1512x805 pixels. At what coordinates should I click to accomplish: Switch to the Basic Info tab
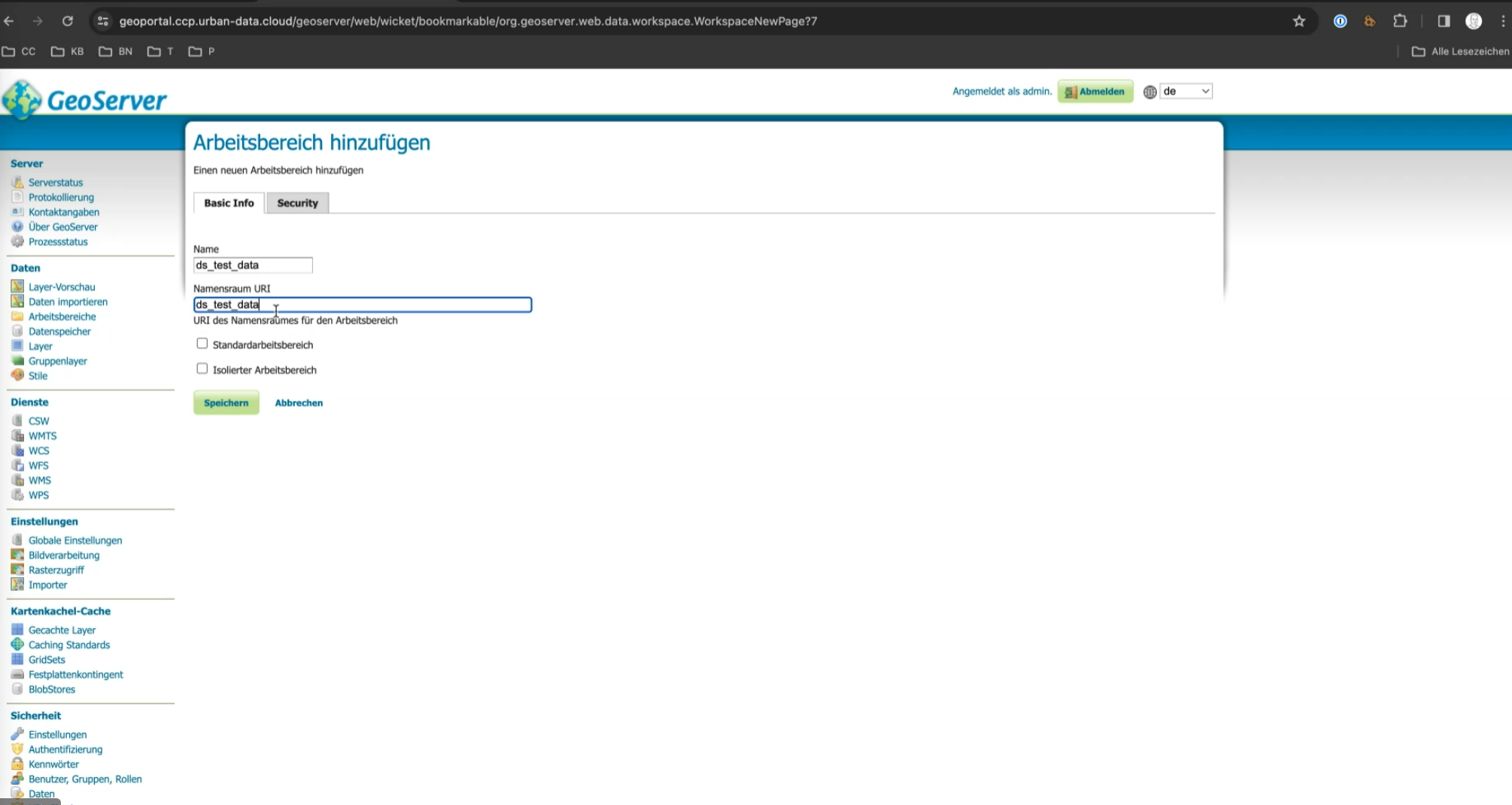click(229, 203)
